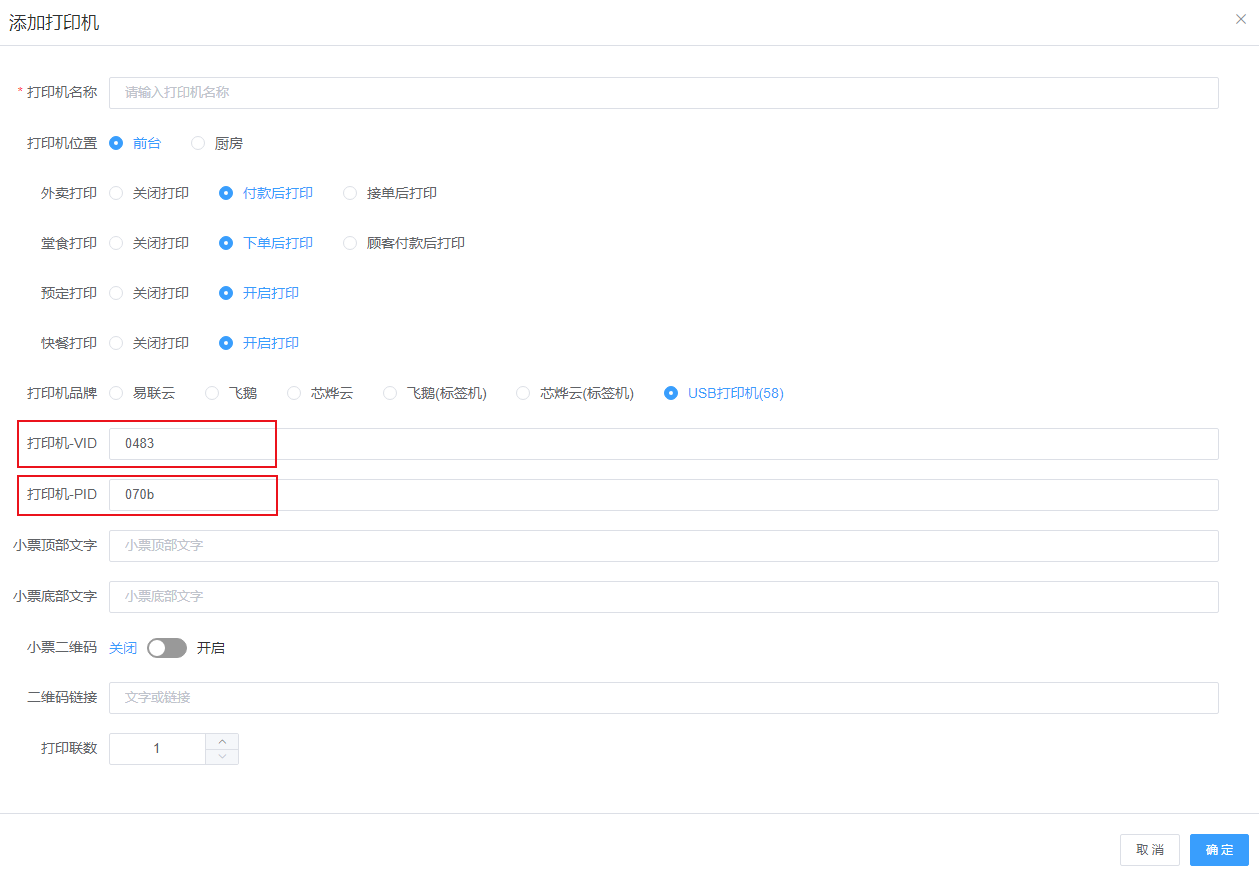
Task: Choose 关闭打印 for 堂食打印
Action: pyautogui.click(x=149, y=243)
